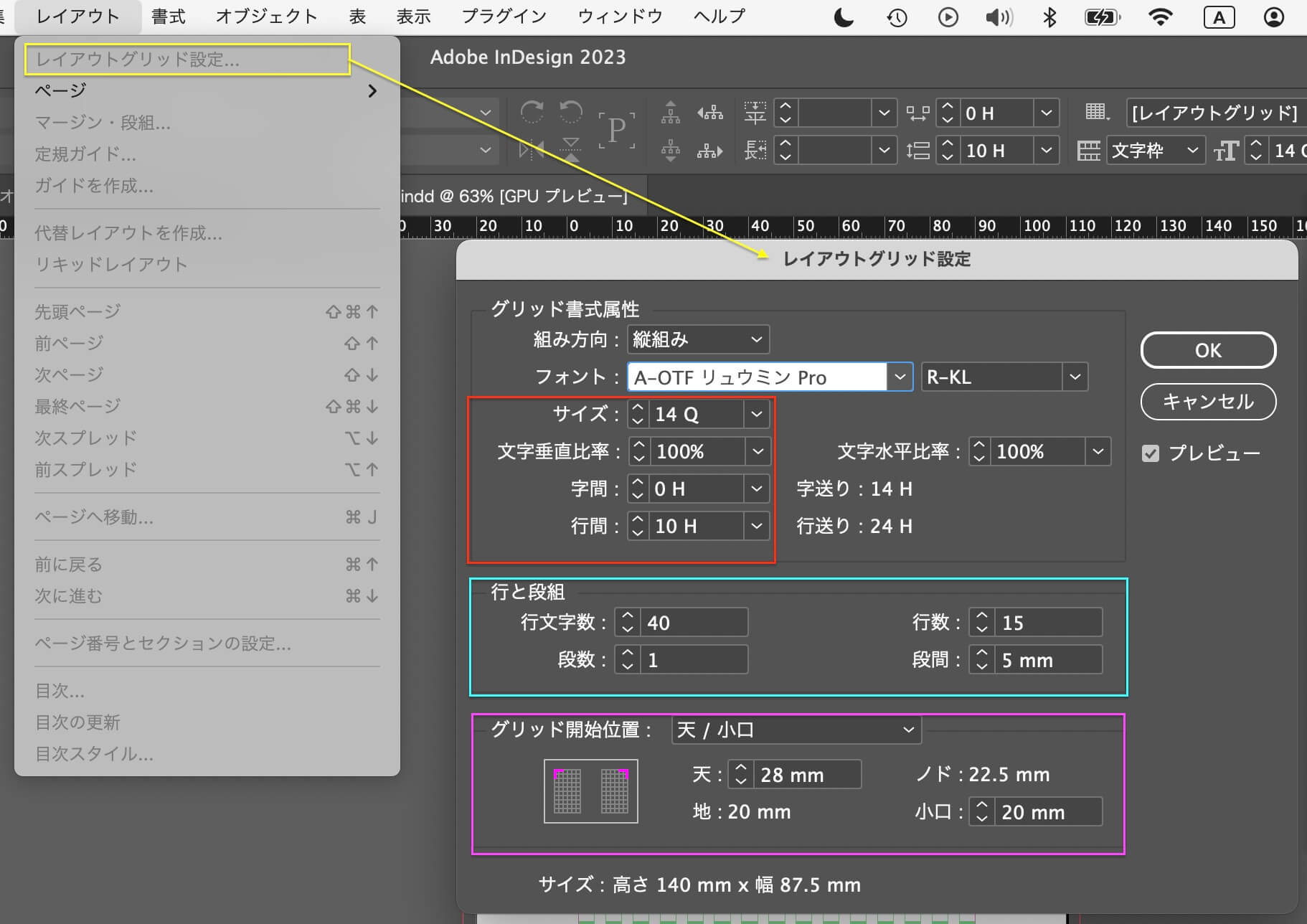
Task: Click the 段数 field showing 1
Action: (x=694, y=660)
